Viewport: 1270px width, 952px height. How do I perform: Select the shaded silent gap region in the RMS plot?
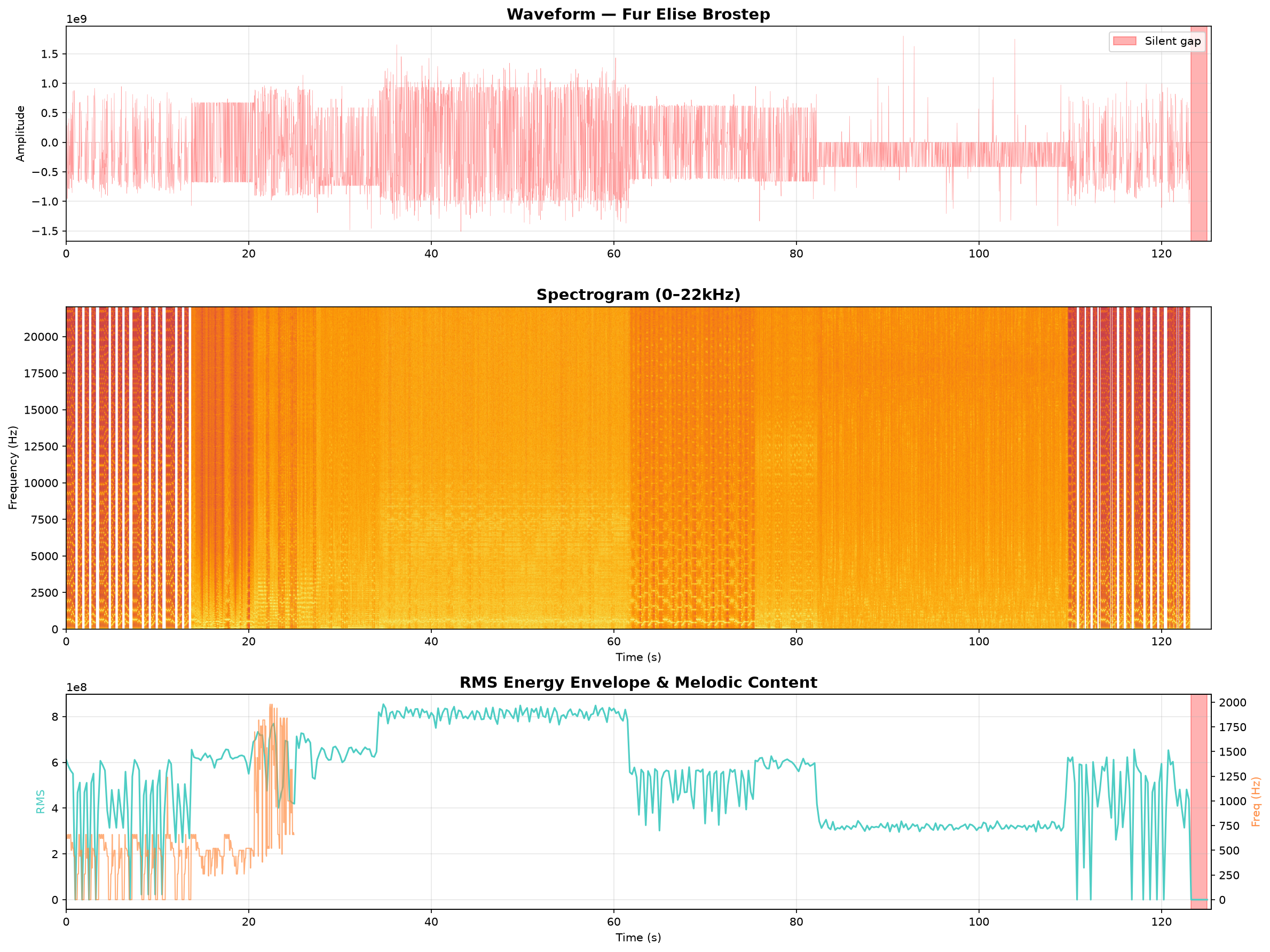point(1199,801)
